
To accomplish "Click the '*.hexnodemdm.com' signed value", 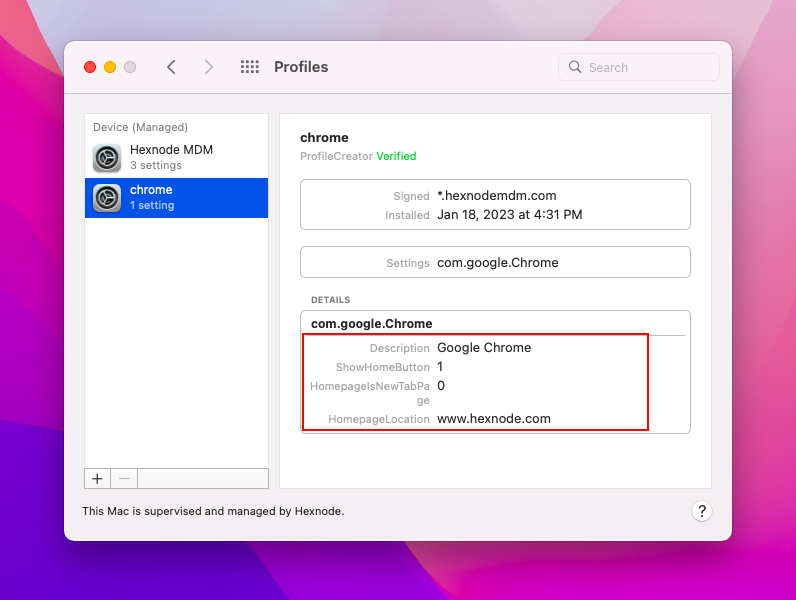I will click(496, 195).
